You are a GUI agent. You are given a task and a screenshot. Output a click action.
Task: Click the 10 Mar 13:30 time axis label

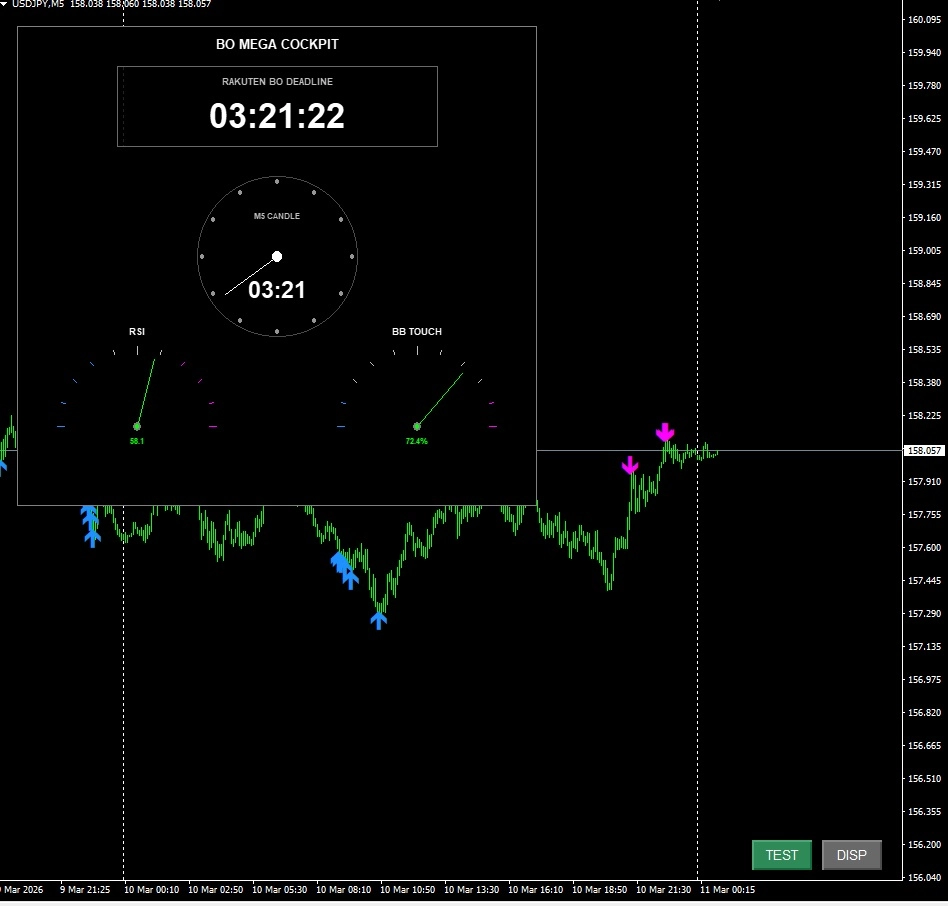point(472,890)
